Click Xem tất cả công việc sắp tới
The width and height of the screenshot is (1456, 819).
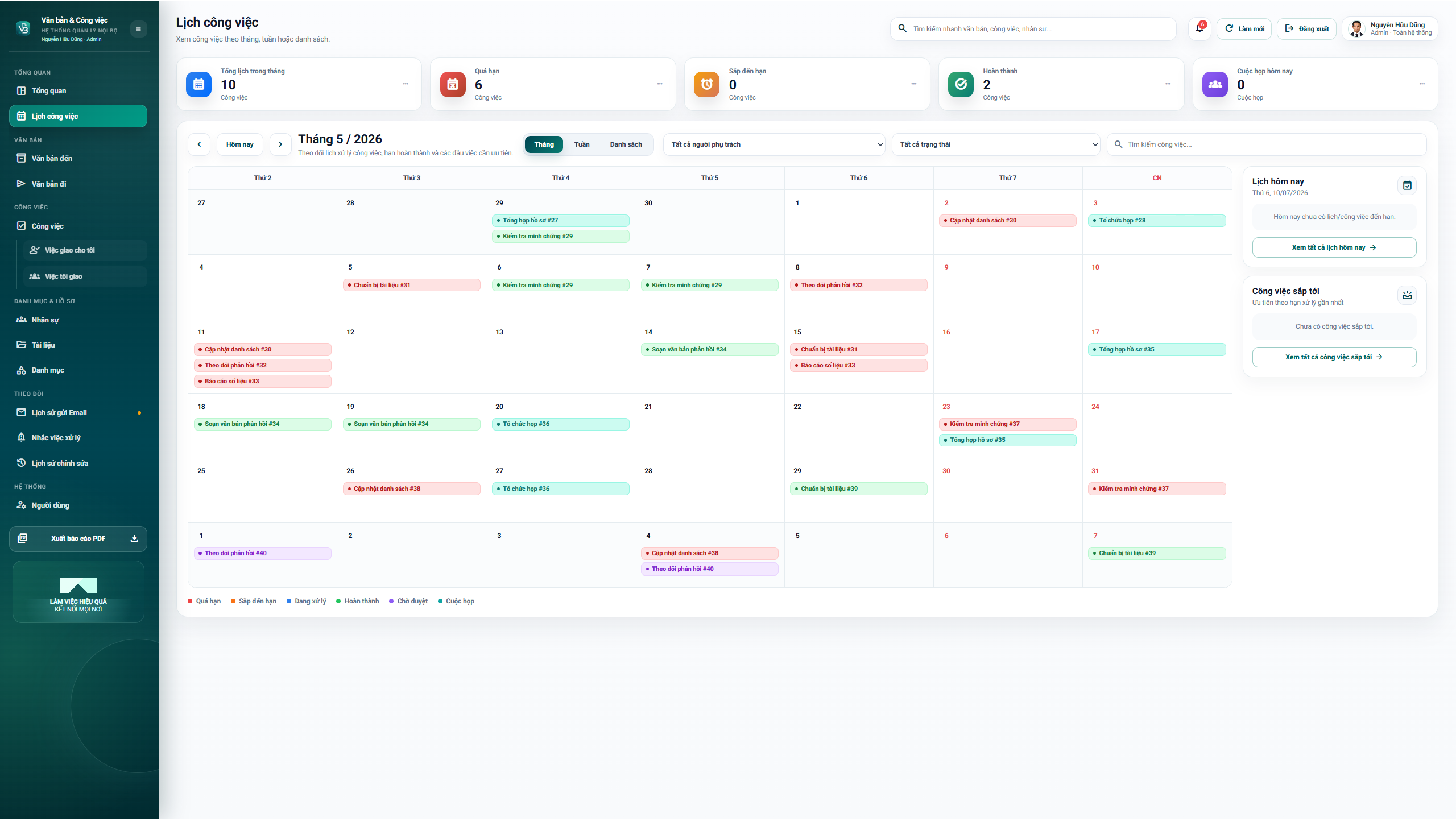tap(1334, 357)
